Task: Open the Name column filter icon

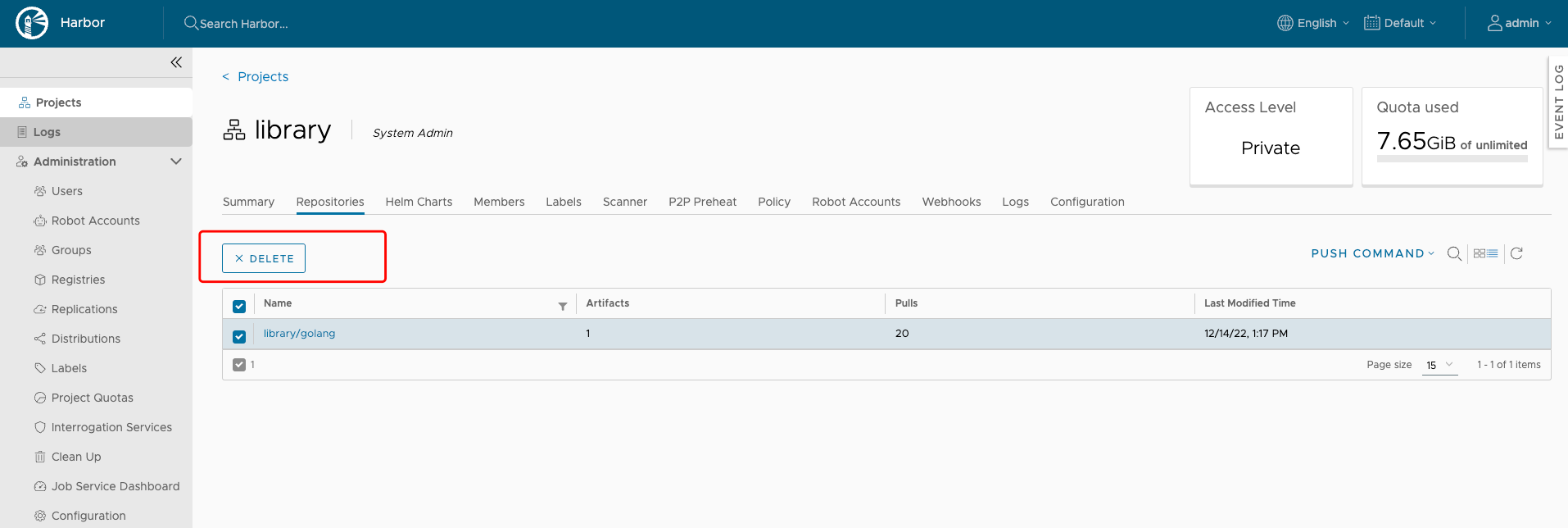Action: [563, 306]
